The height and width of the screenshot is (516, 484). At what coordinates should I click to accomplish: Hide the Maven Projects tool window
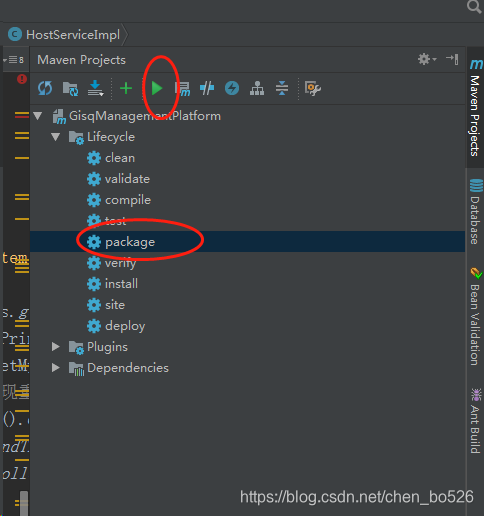click(x=452, y=59)
